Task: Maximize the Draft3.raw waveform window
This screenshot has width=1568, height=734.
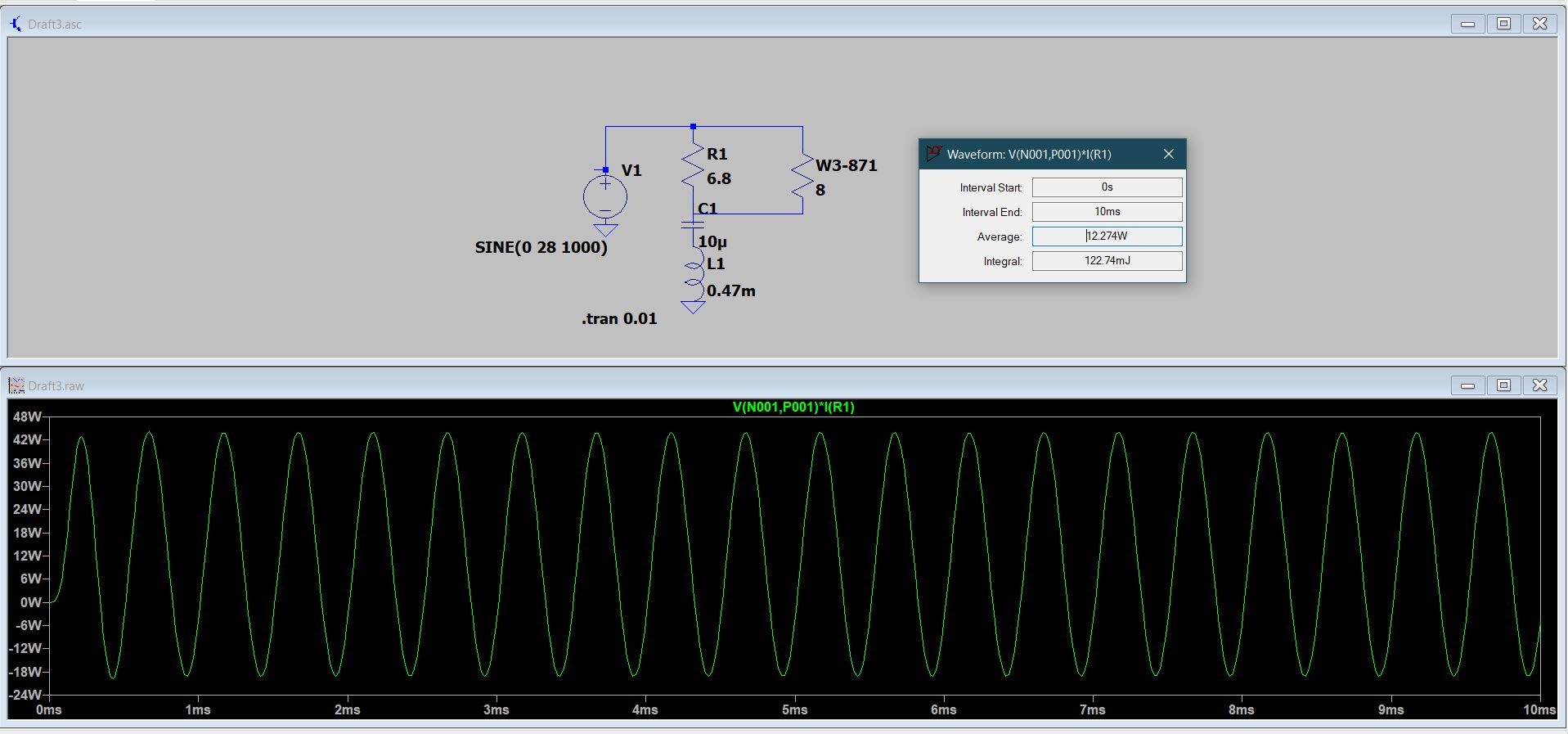Action: [x=1503, y=385]
